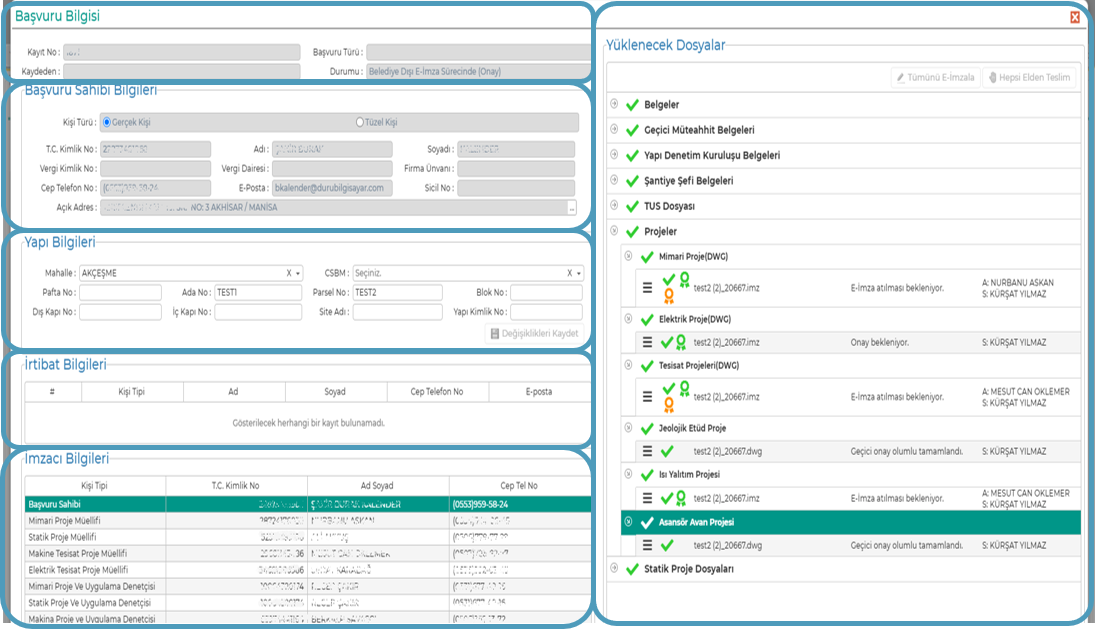Clear the Mahalle selection with X icon
Image resolution: width=1095 pixels, height=629 pixels.
[x=288, y=273]
